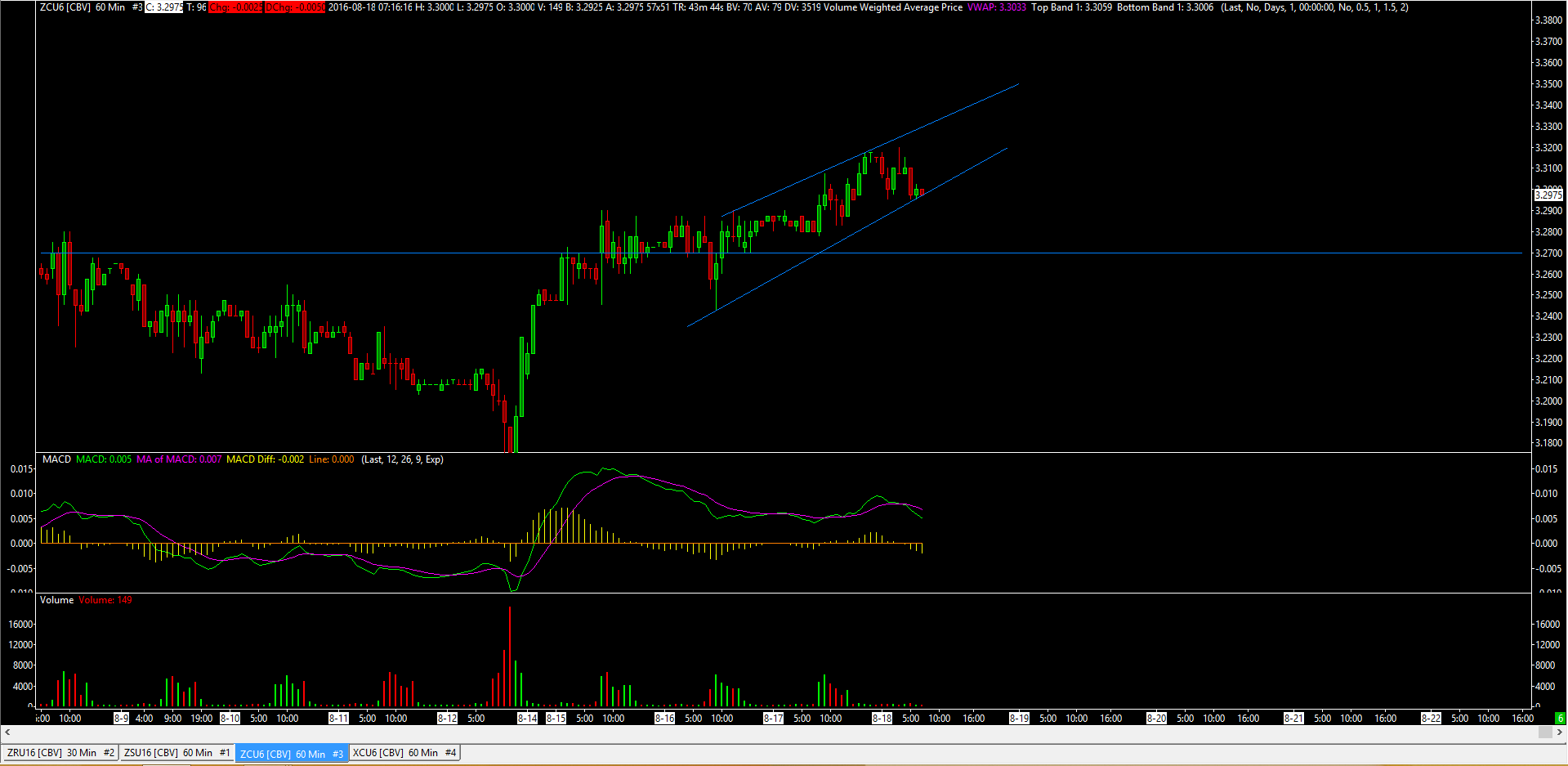Image resolution: width=1568 pixels, height=766 pixels.
Task: Click the 'MACD Diff: -0.002' label
Action: click(265, 459)
